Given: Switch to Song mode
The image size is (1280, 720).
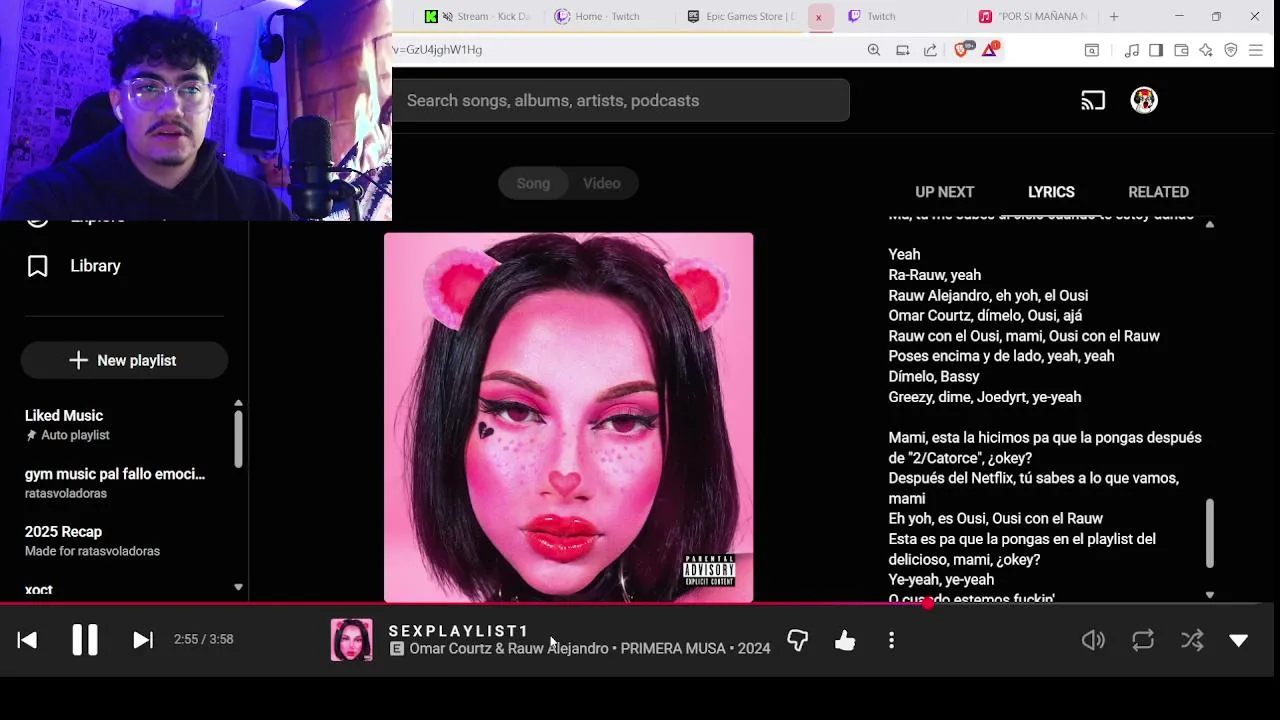Looking at the screenshot, I should (x=533, y=183).
